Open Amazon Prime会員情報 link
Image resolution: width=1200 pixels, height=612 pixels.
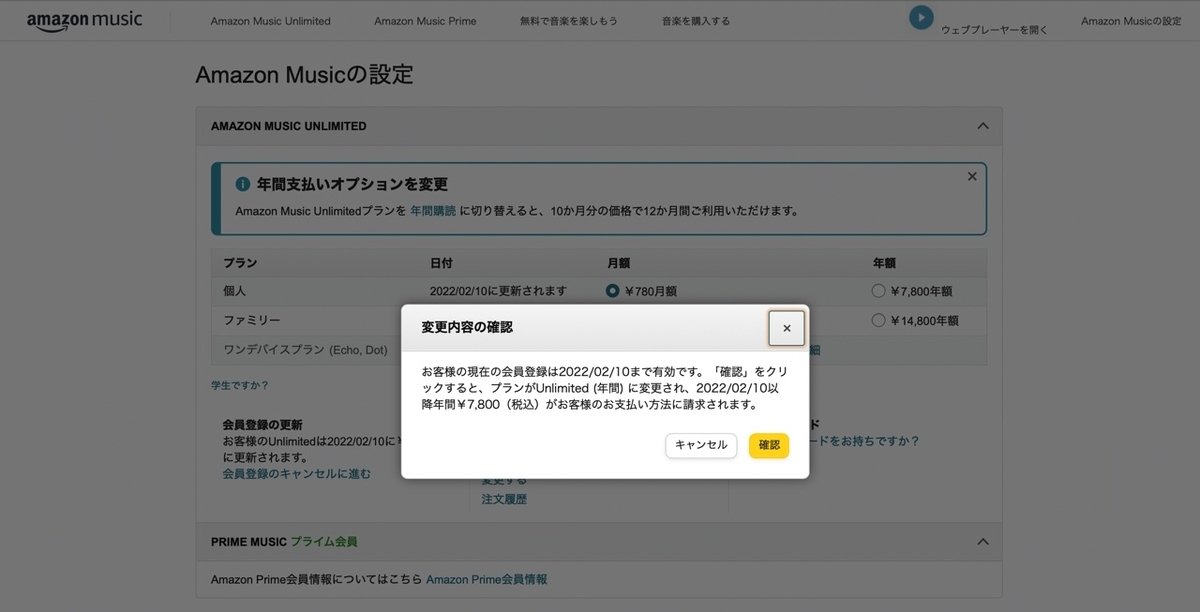coord(486,579)
